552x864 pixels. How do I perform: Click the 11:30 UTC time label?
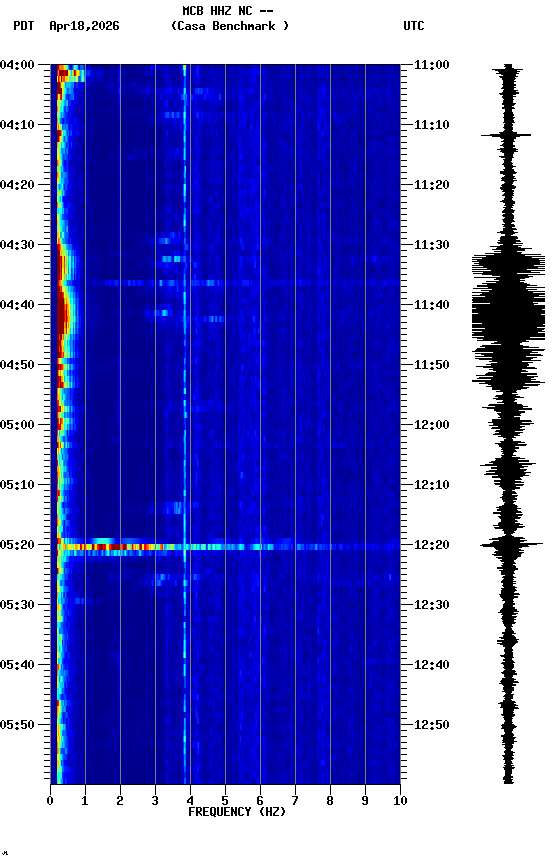(431, 245)
